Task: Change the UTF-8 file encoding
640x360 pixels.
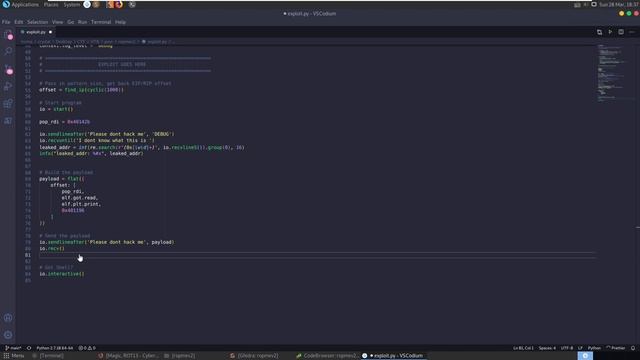Action: 567,348
